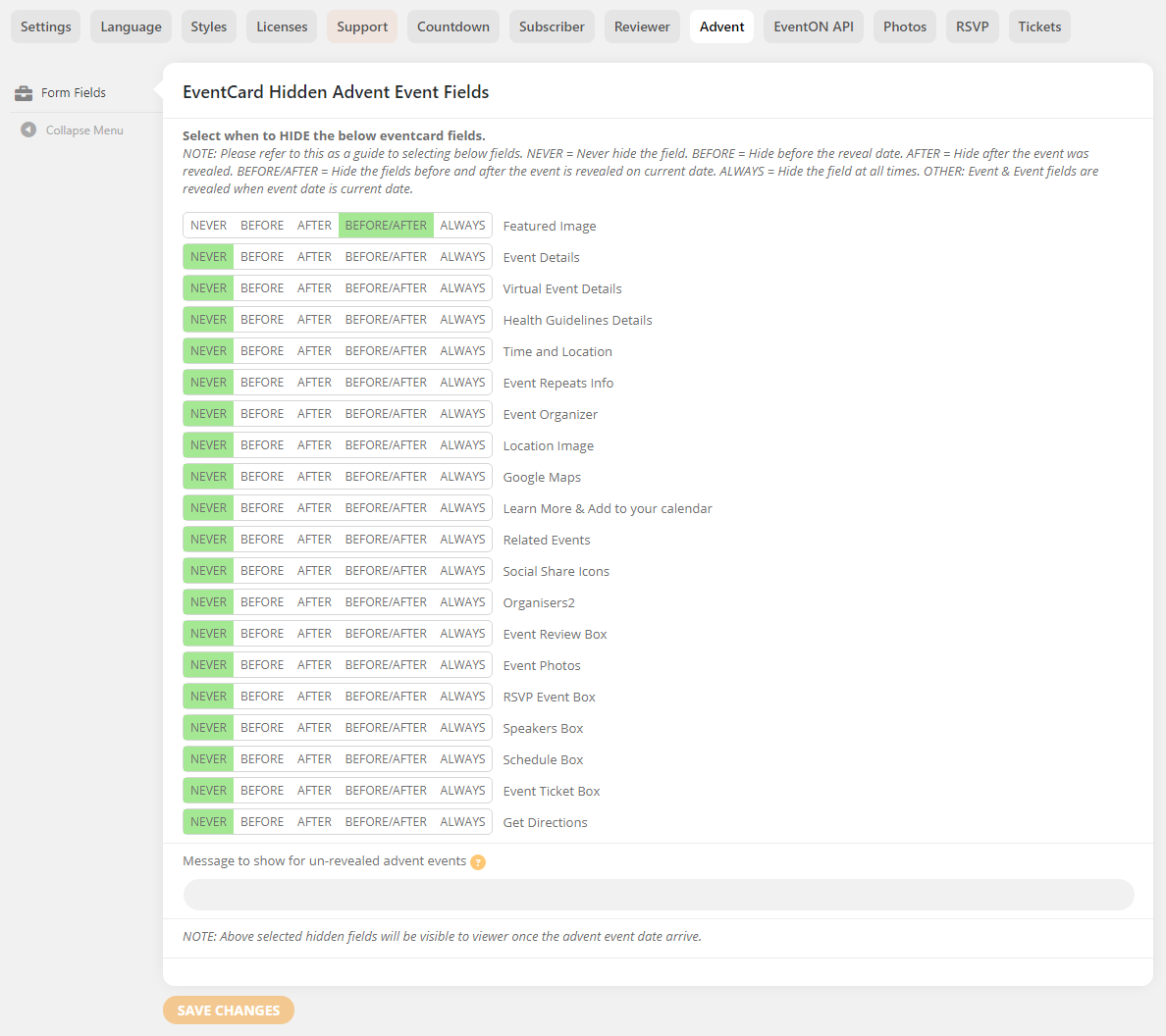Image resolution: width=1166 pixels, height=1036 pixels.
Task: Click the Collapse Menu arrow icon
Action: pos(28,130)
